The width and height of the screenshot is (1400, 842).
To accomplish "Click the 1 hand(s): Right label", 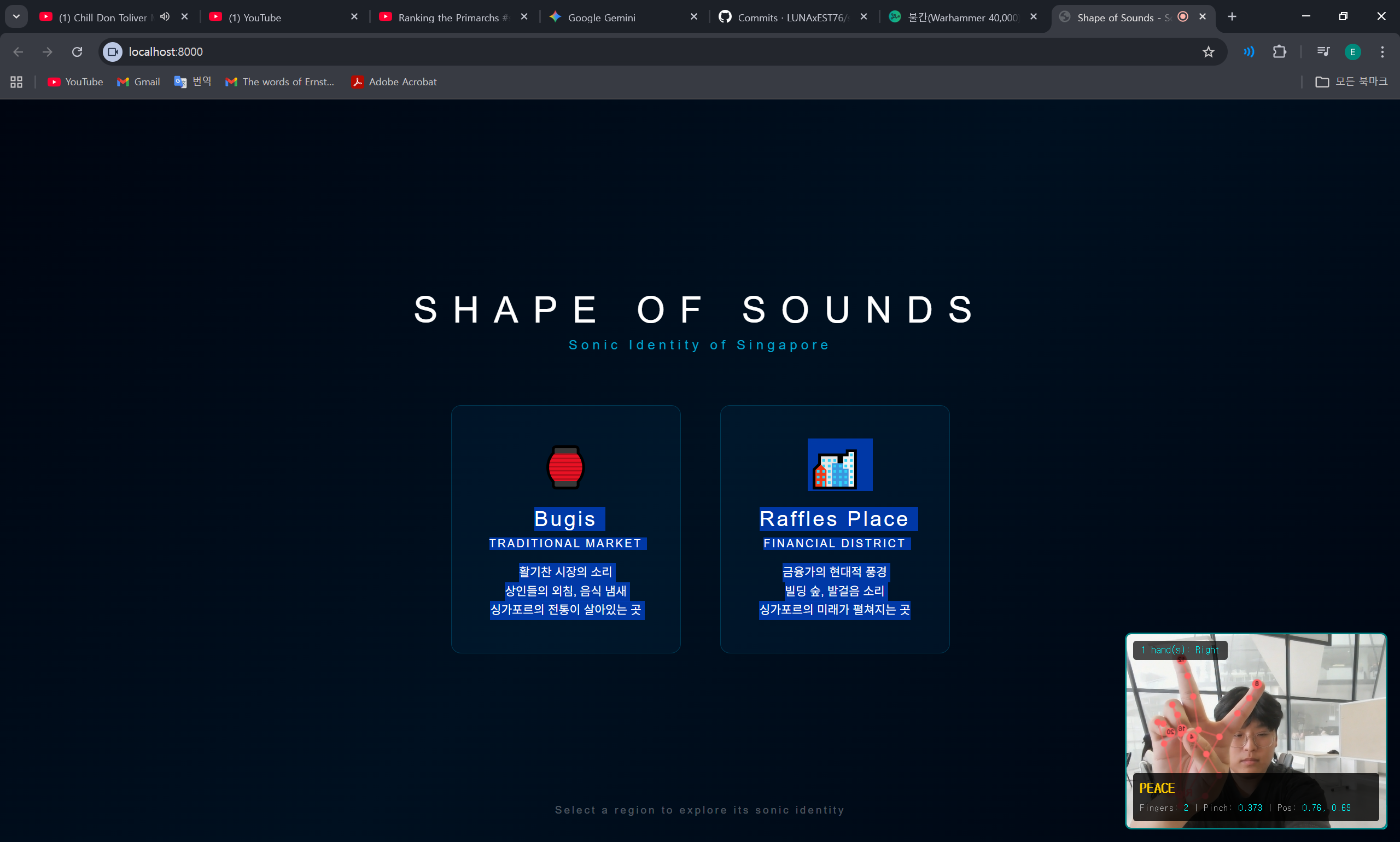I will coord(1180,650).
